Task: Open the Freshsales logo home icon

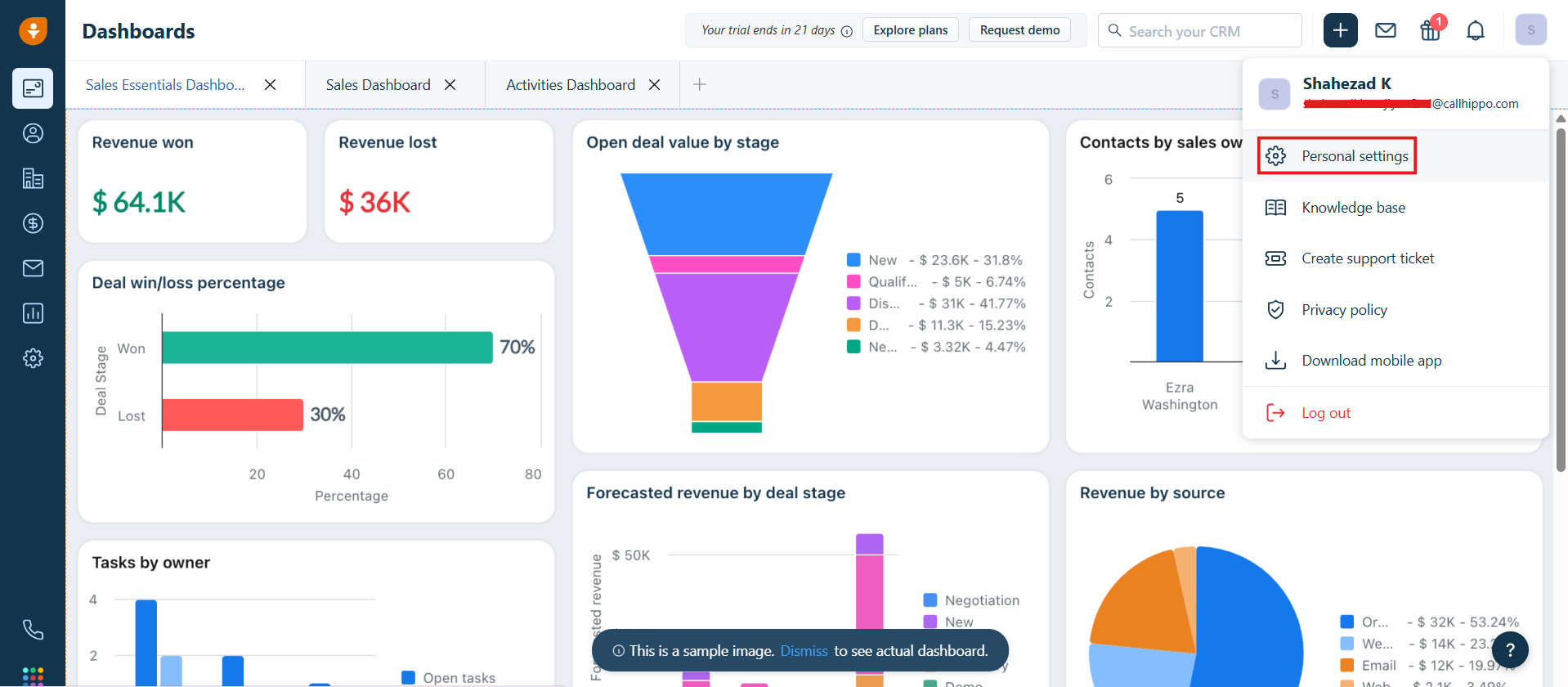Action: (33, 31)
